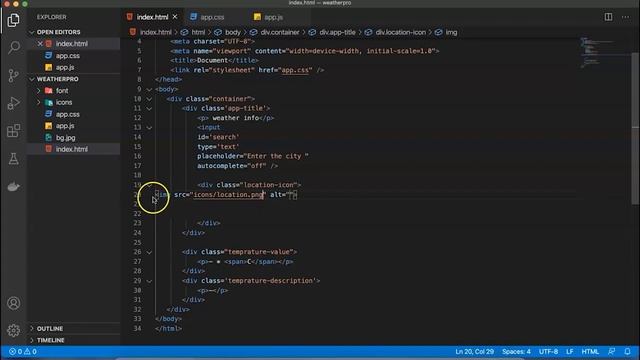Fold the input tag at line 13
This screenshot has height=360, width=640.
(149, 127)
